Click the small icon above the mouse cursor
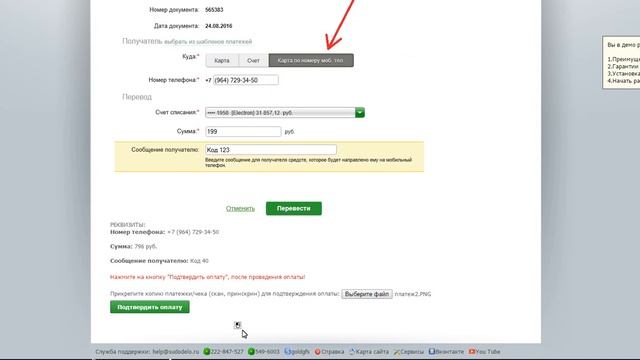 click(x=238, y=325)
